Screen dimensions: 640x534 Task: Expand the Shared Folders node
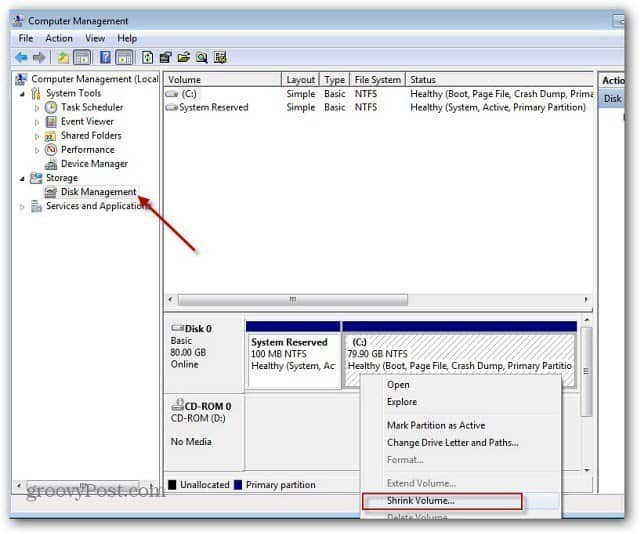(x=37, y=136)
